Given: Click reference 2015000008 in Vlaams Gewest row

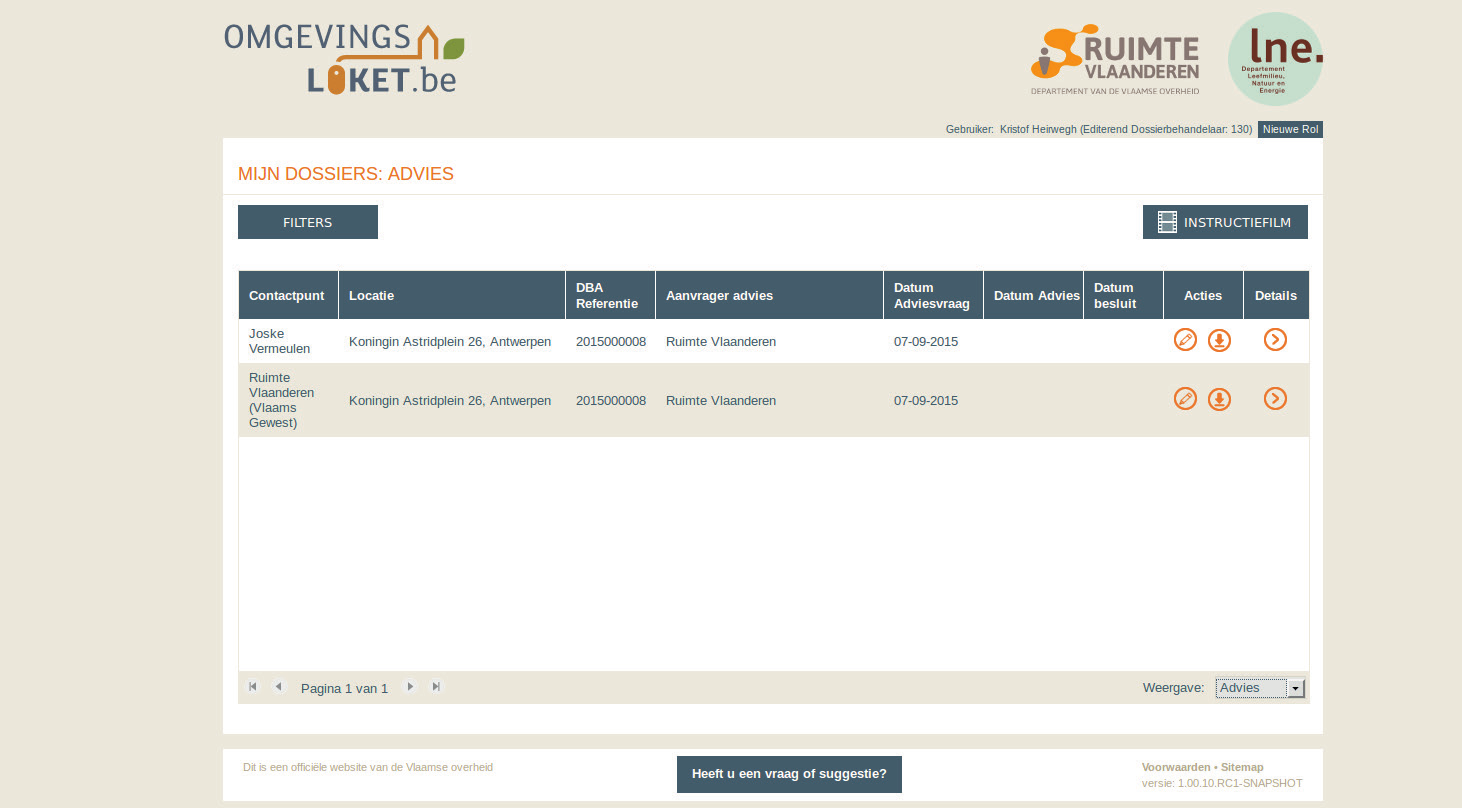Looking at the screenshot, I should tap(611, 400).
